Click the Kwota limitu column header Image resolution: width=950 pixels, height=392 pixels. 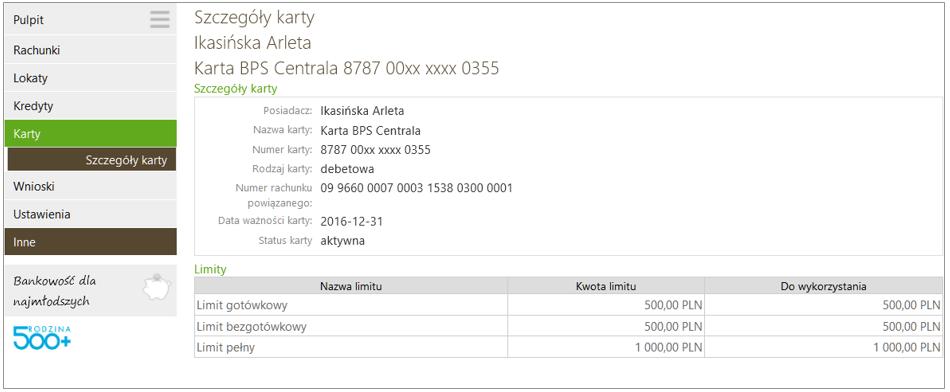tap(606, 286)
